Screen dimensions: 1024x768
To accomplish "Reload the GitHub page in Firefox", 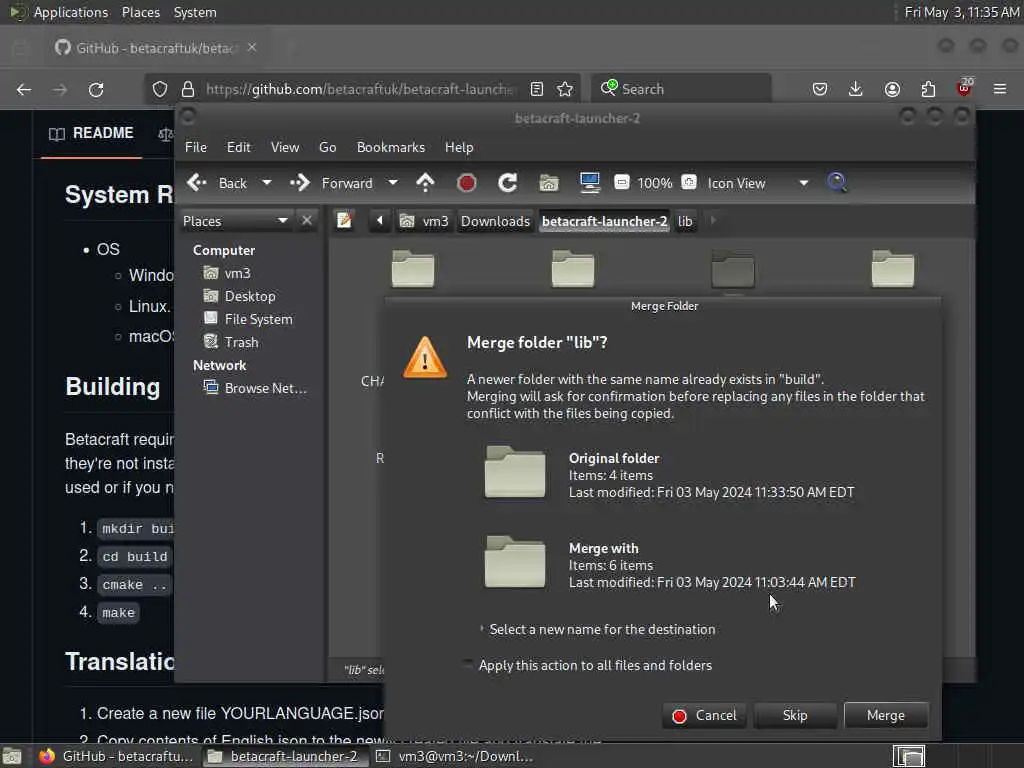I will pyautogui.click(x=96, y=89).
